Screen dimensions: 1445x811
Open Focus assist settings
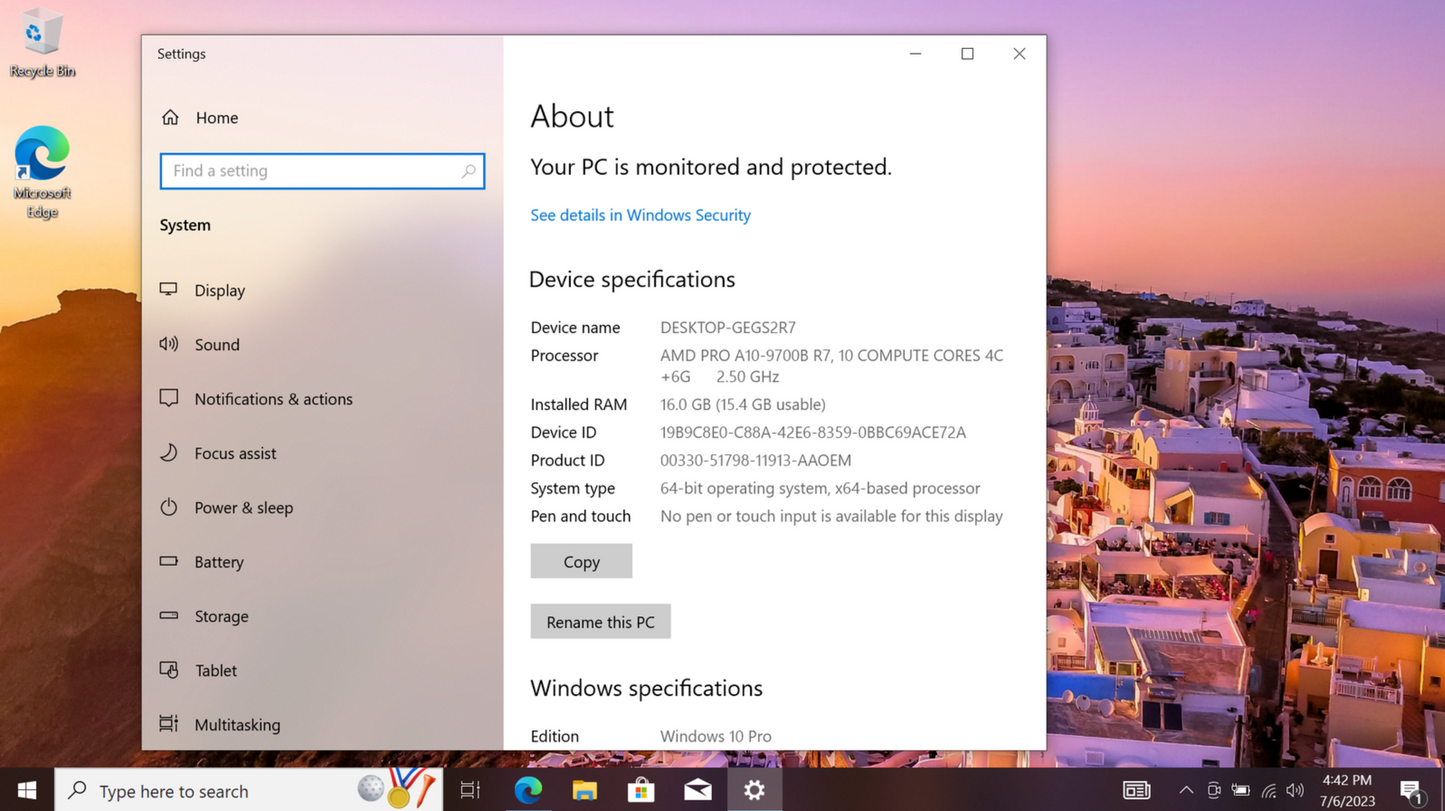235,453
